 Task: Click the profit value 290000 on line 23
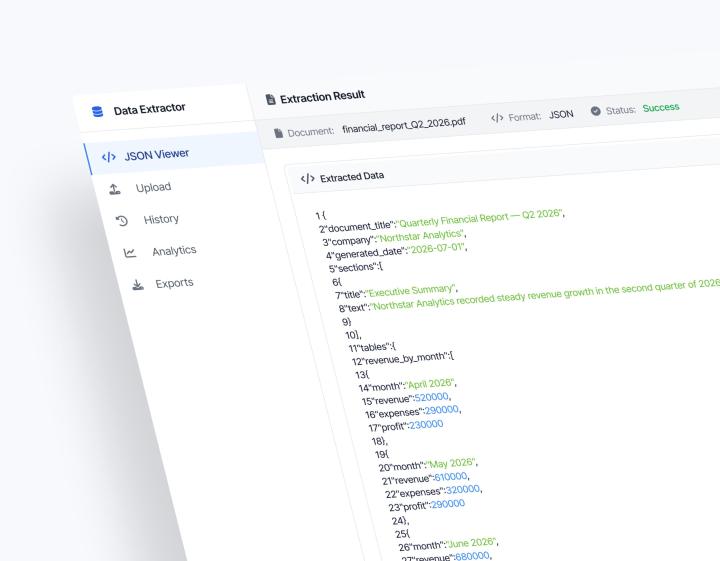click(448, 505)
